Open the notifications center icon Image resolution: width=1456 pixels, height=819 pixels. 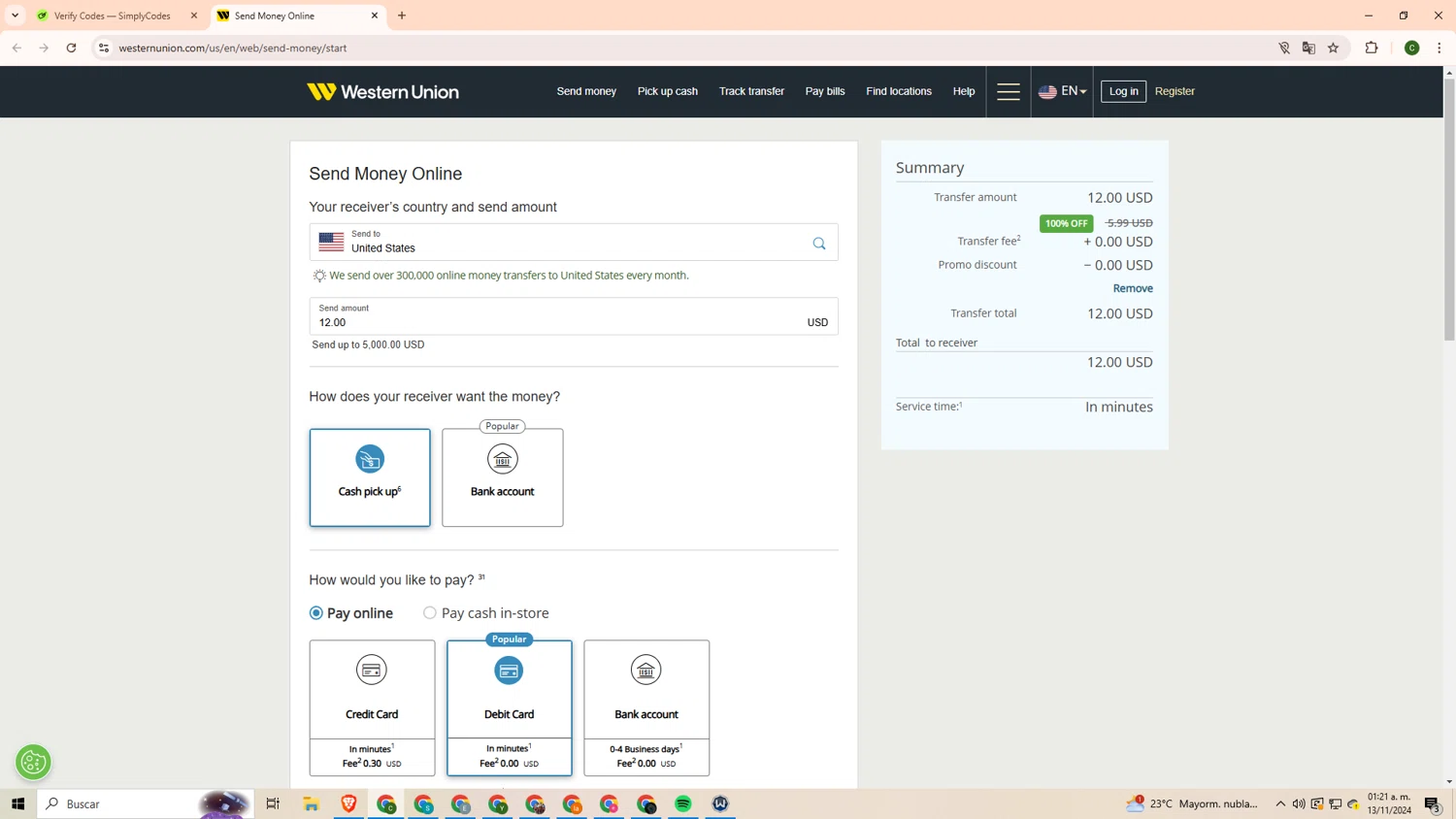click(x=1433, y=803)
